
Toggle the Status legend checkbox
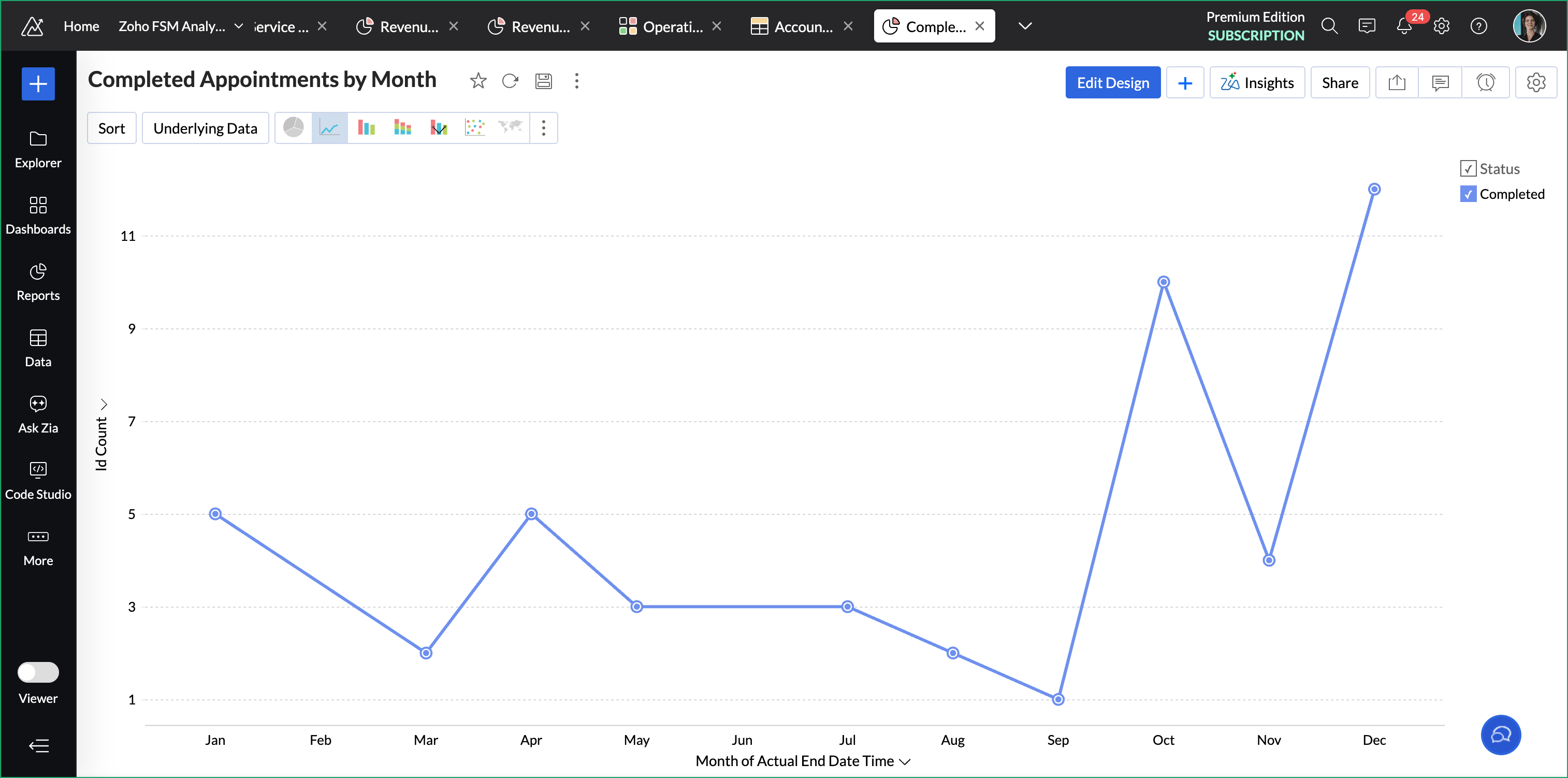1468,169
